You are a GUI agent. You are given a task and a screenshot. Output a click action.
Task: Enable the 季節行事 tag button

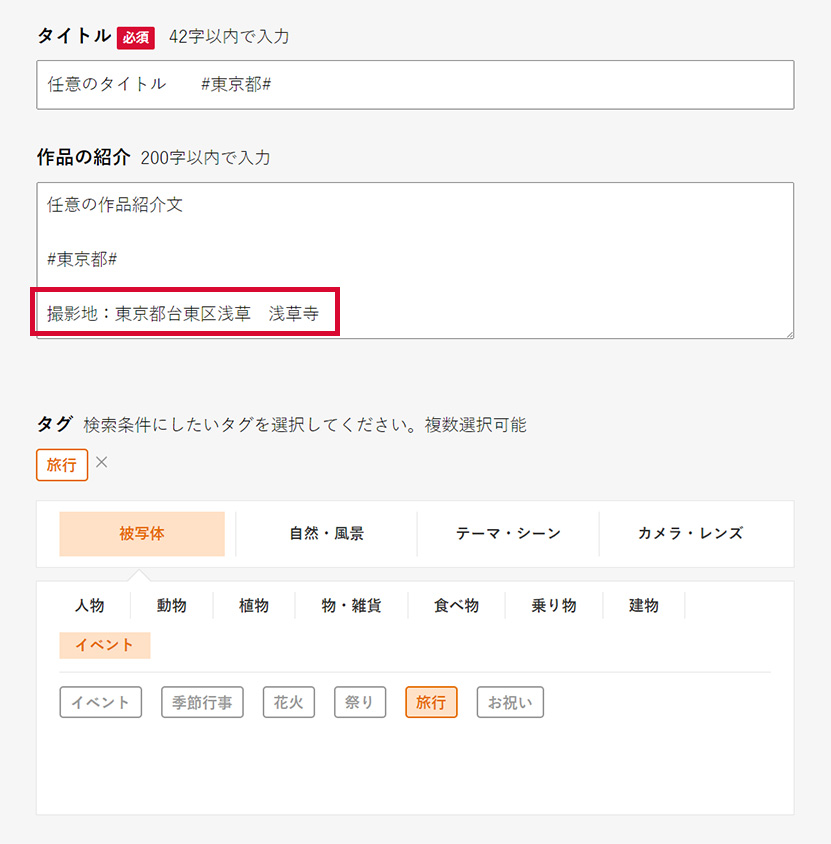(x=202, y=702)
